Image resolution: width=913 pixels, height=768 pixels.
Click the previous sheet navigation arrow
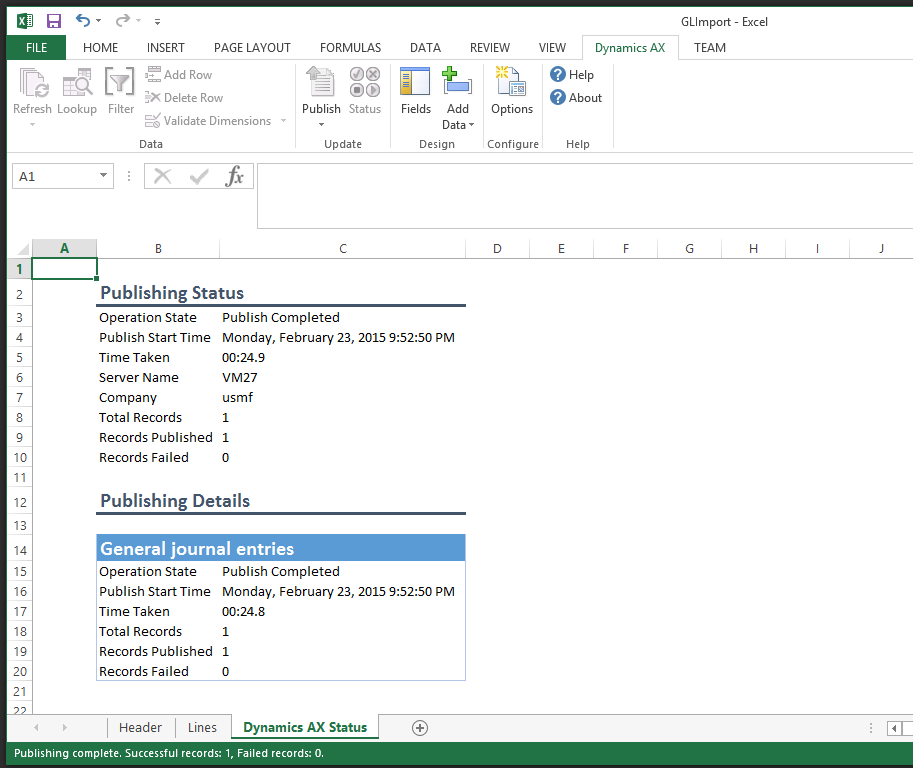click(x=36, y=727)
